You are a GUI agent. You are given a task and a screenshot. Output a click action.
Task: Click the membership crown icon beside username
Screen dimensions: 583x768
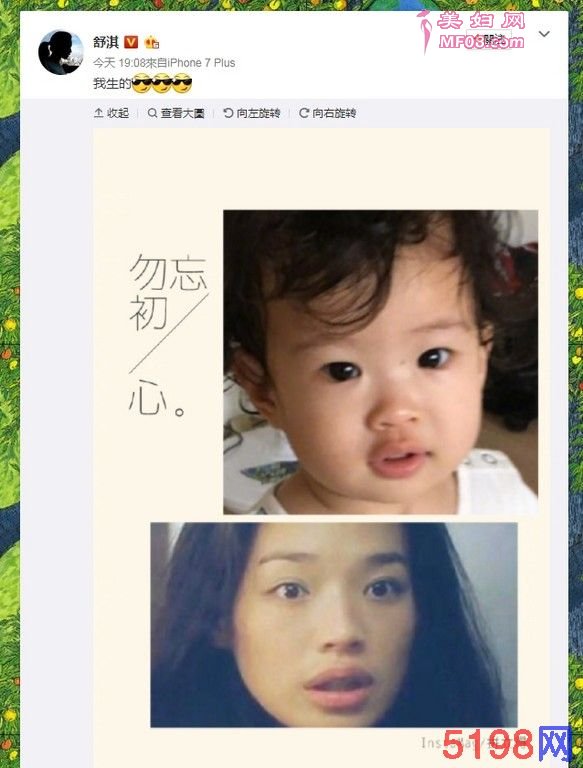click(x=152, y=43)
